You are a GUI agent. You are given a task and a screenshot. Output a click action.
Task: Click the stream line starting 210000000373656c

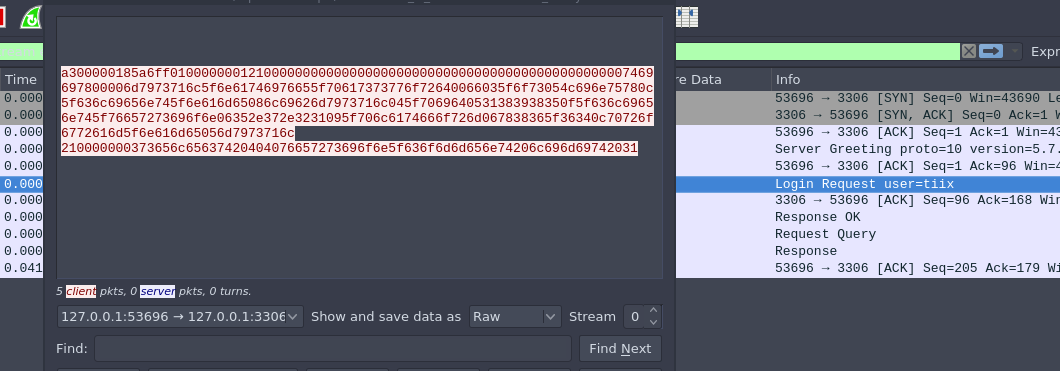point(350,148)
